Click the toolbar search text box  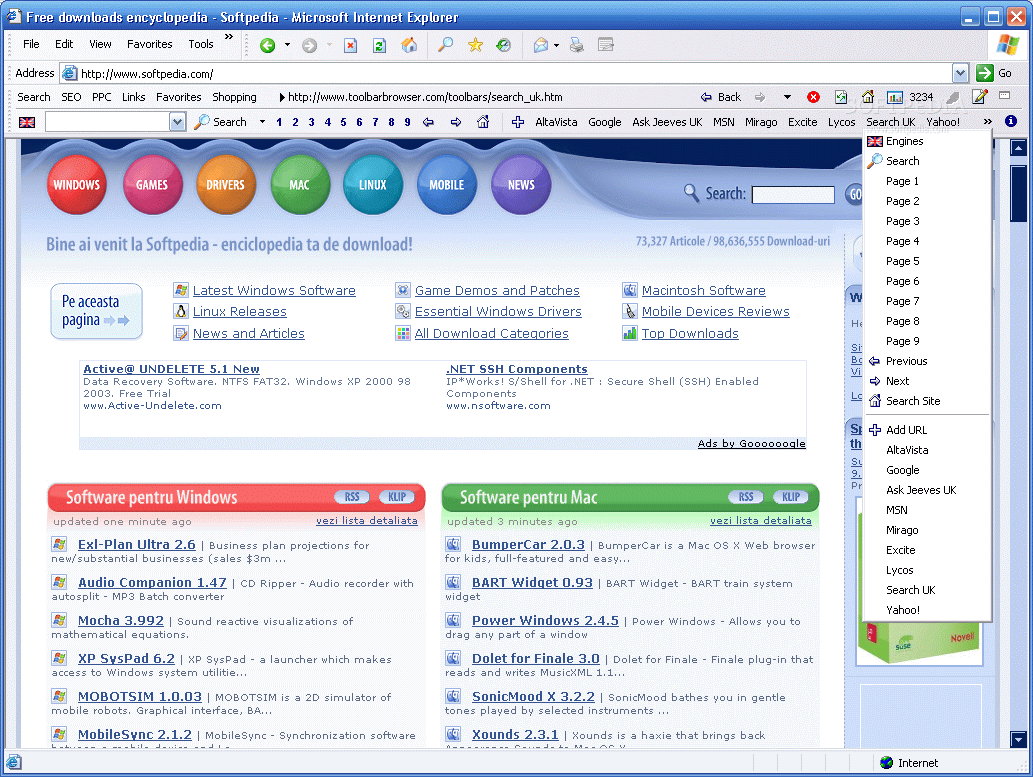(x=107, y=122)
